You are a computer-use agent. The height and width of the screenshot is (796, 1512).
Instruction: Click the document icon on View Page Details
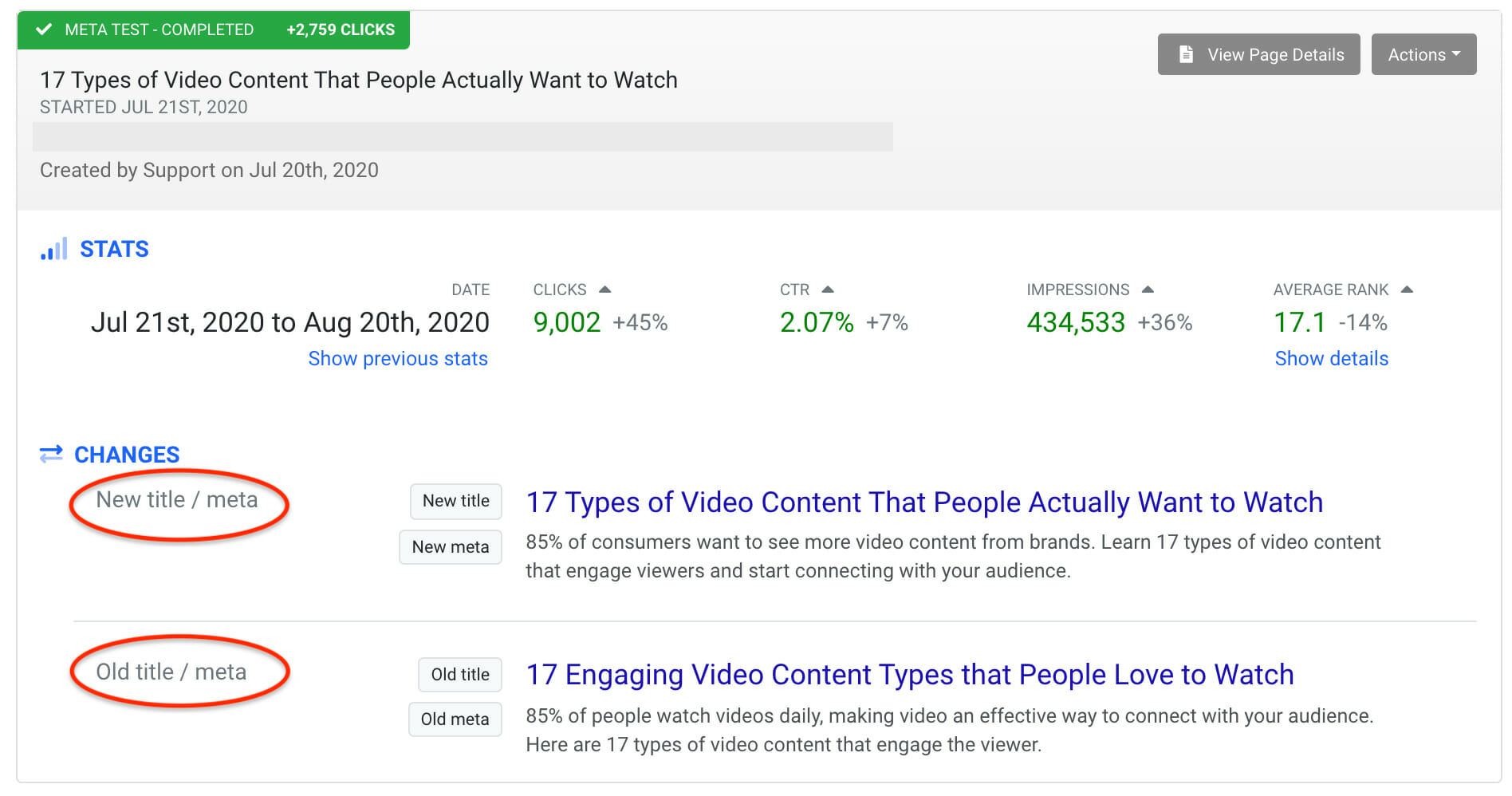[x=1186, y=54]
